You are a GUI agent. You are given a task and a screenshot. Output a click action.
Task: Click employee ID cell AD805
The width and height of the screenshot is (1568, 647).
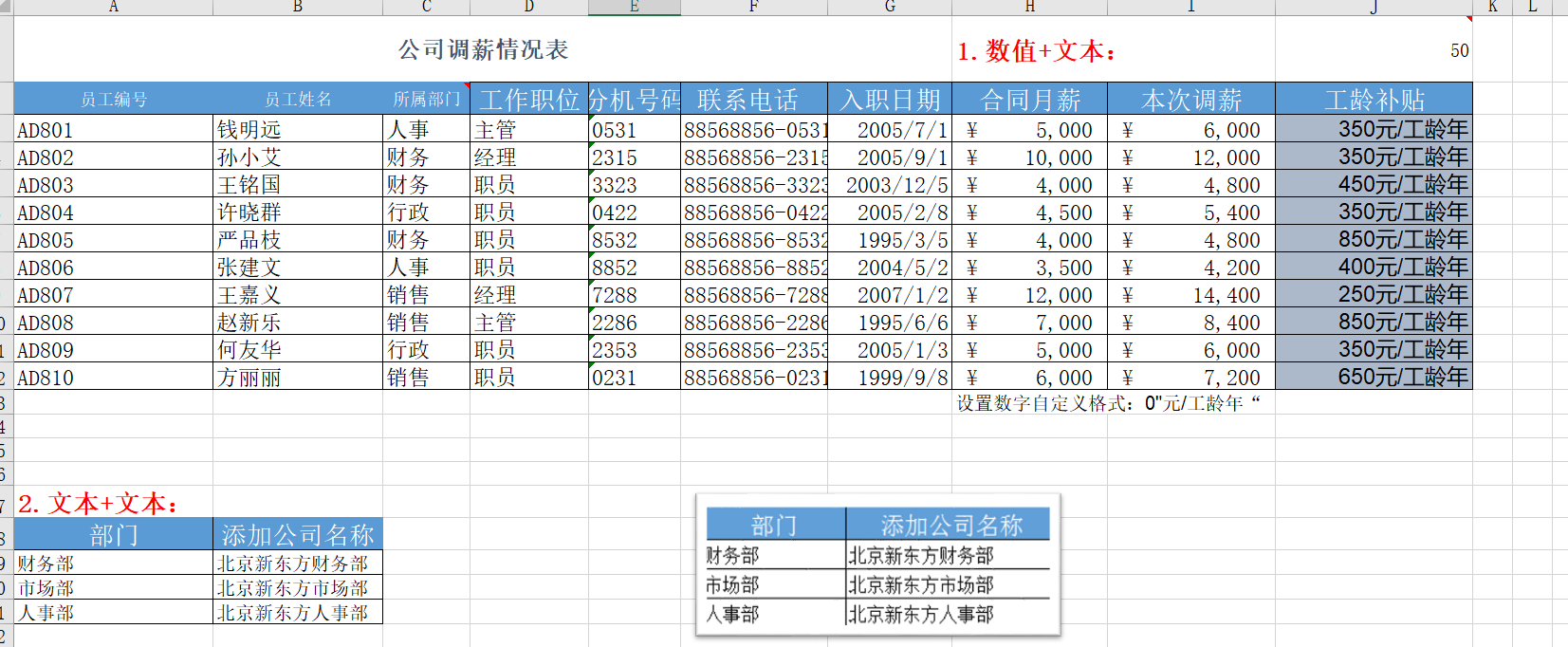point(113,240)
